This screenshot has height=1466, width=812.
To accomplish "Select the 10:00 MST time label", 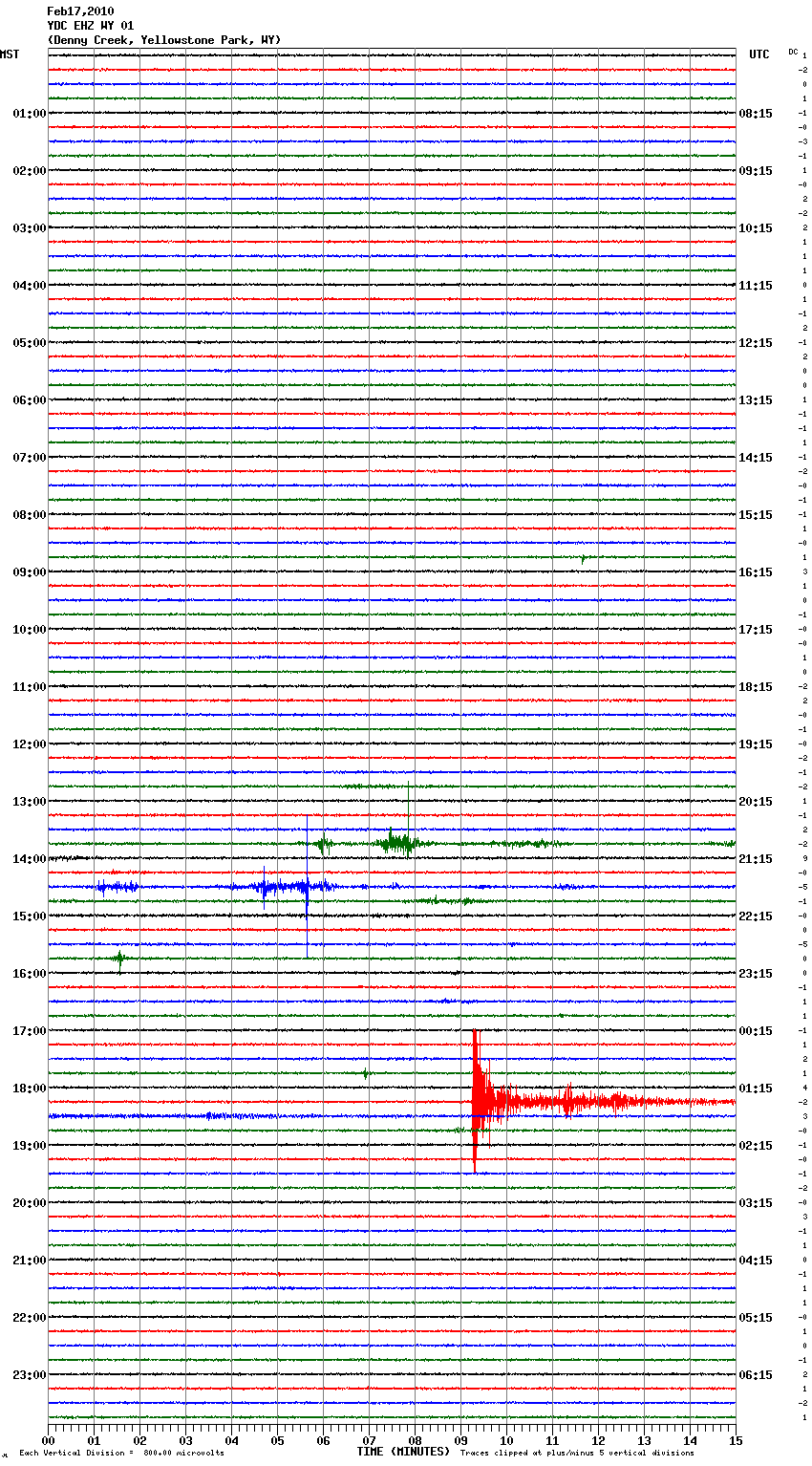I will 30,630.
